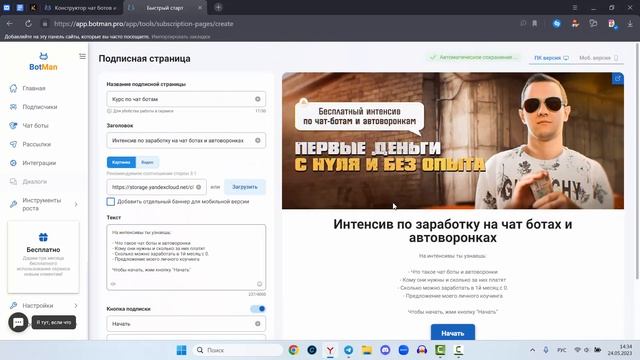The width and height of the screenshot is (640, 360).
Task: Open the Рассылки sidebar section
Action: click(36, 144)
